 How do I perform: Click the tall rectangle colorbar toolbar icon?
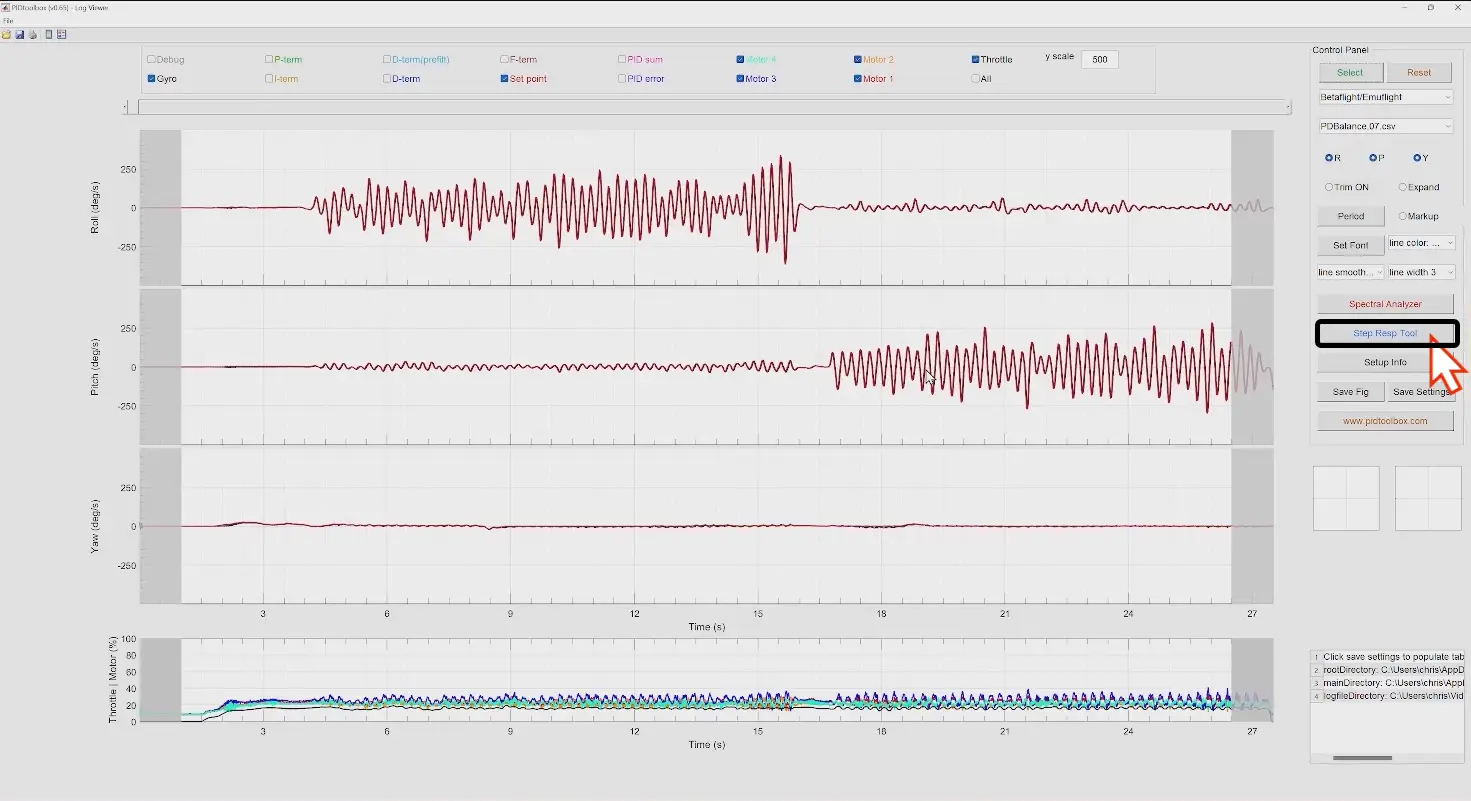pos(49,35)
